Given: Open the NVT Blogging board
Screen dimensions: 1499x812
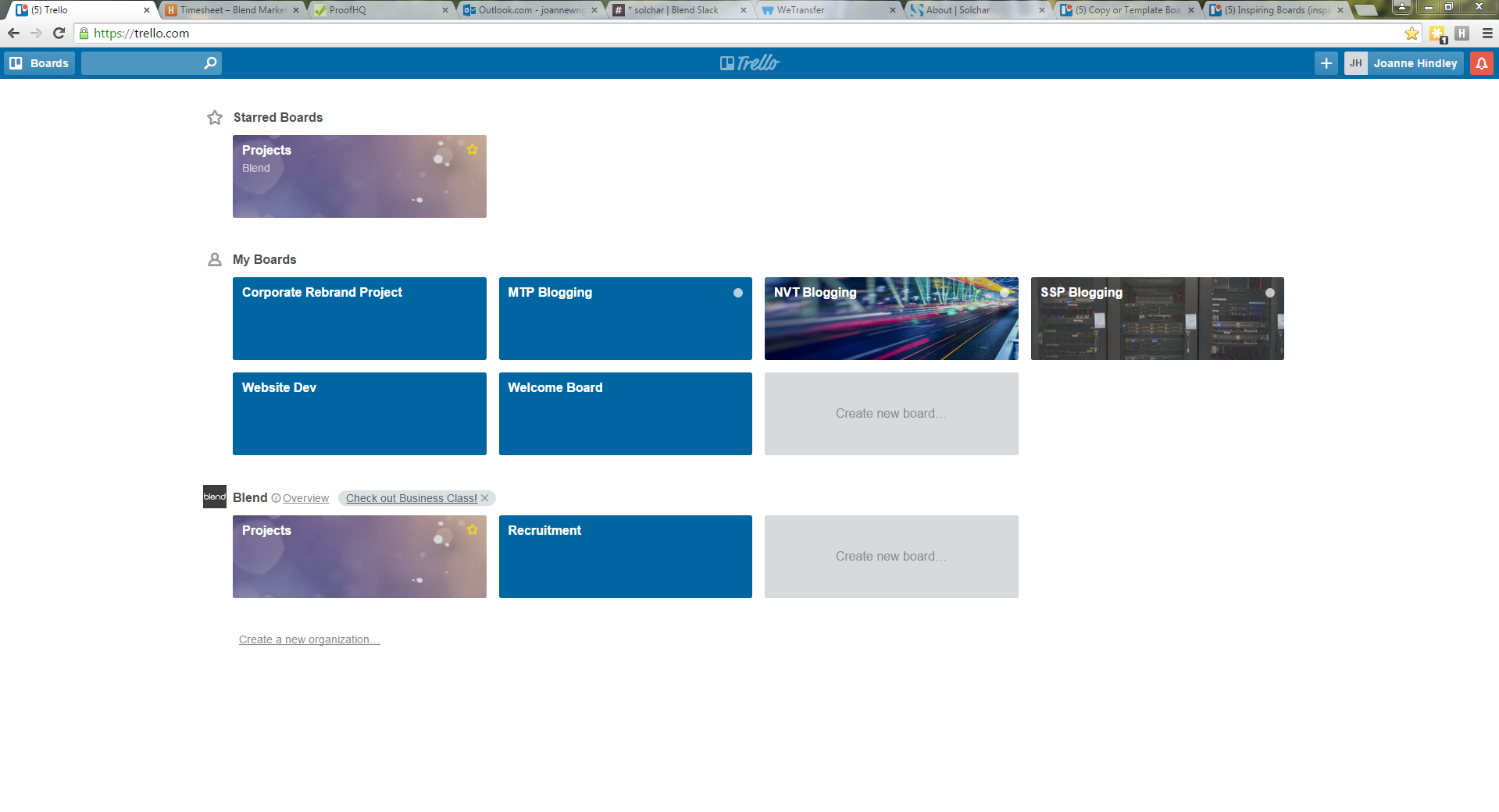Looking at the screenshot, I should (891, 319).
